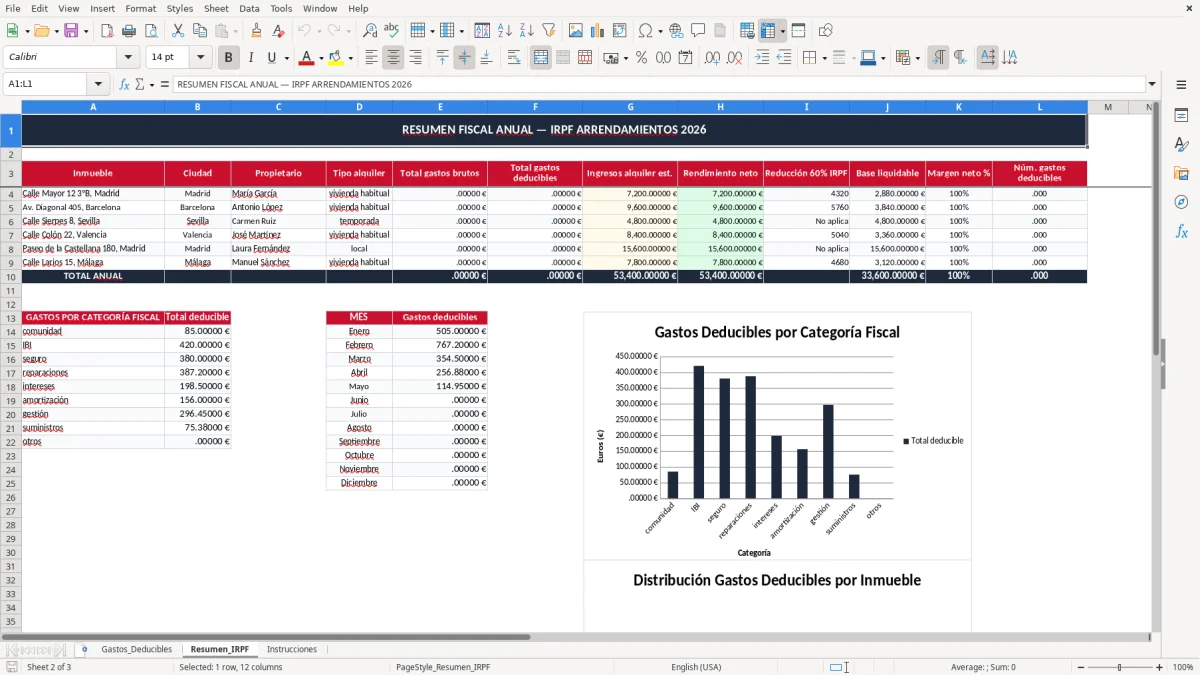The width and height of the screenshot is (1200, 675).
Task: Click the Clear Direct Formatting icon
Action: coord(278,31)
